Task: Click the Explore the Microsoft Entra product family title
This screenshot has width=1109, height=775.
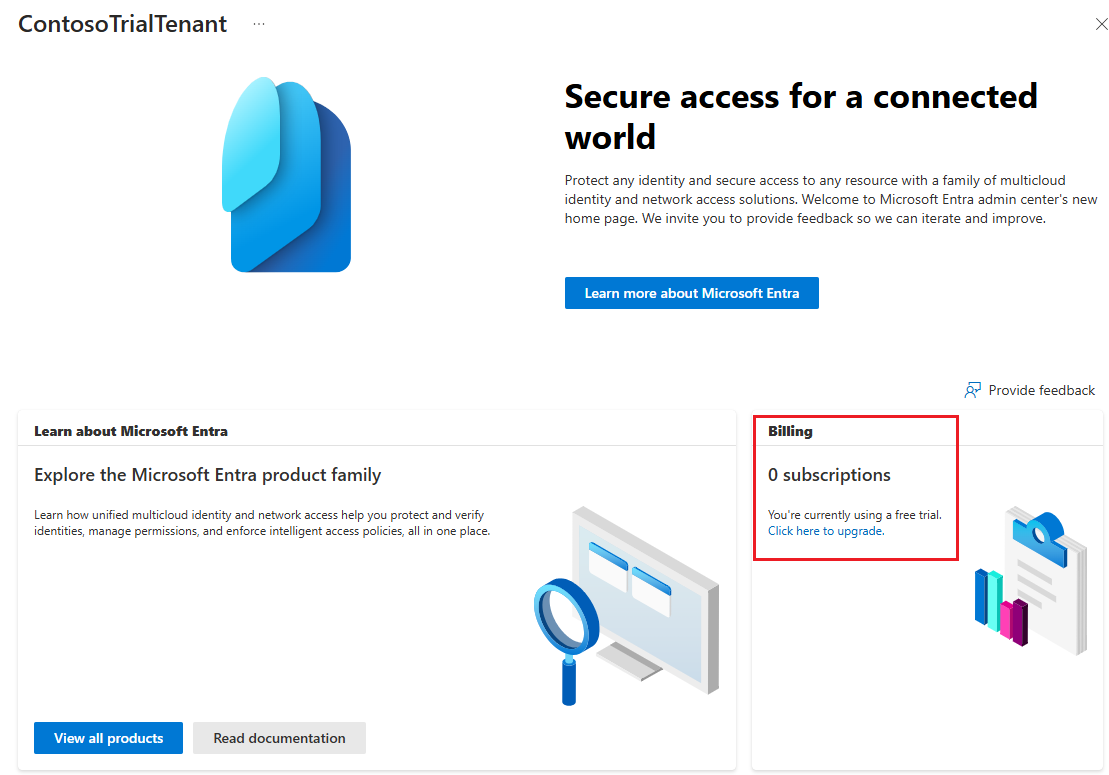Action: (205, 474)
